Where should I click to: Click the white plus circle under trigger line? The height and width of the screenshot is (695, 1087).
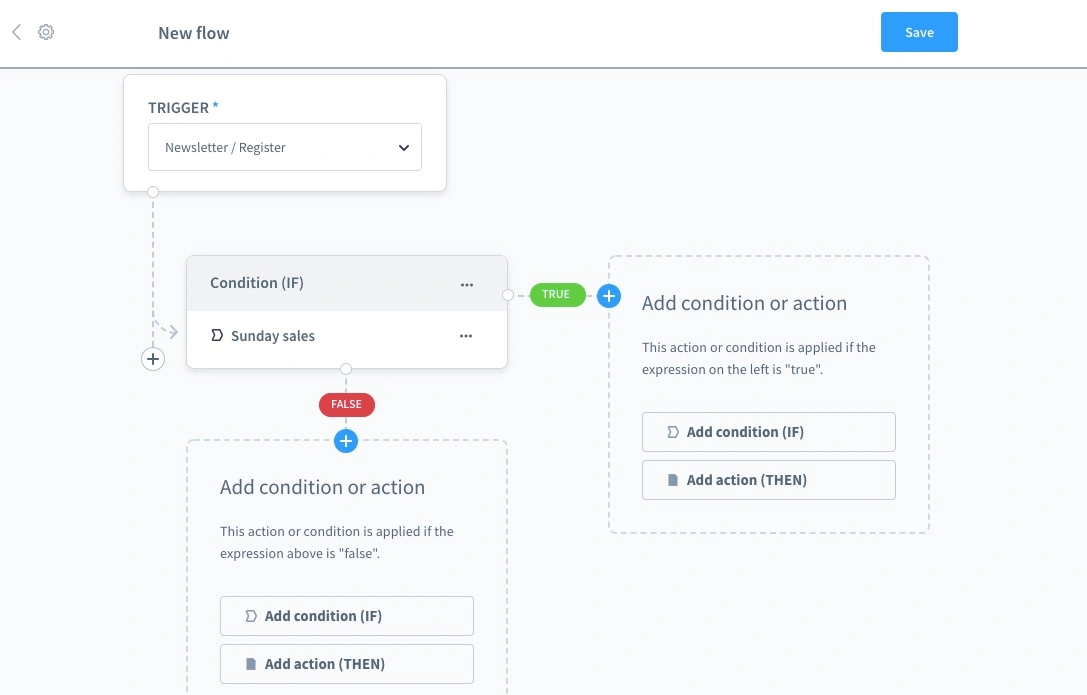tap(152, 358)
